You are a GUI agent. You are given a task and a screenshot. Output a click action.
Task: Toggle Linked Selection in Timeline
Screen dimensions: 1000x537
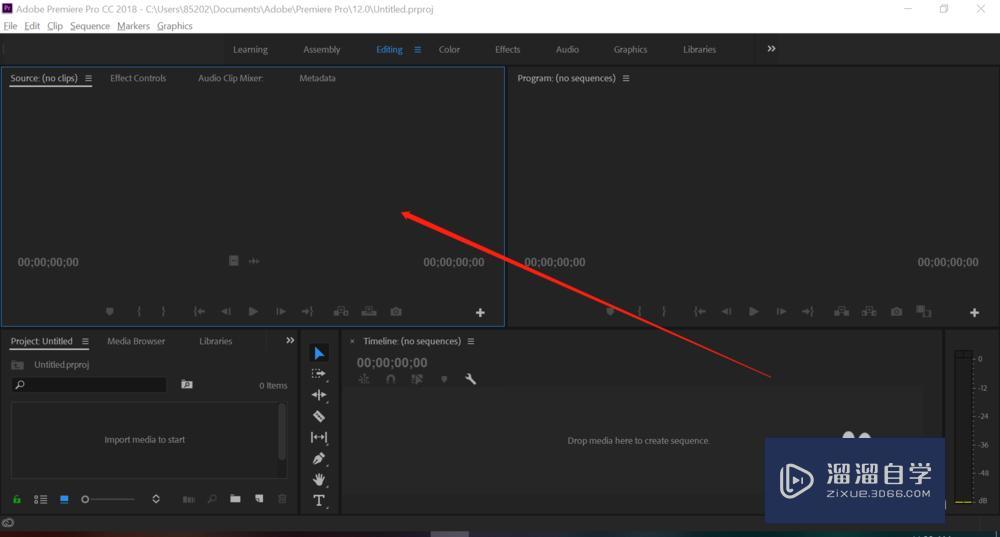(417, 379)
